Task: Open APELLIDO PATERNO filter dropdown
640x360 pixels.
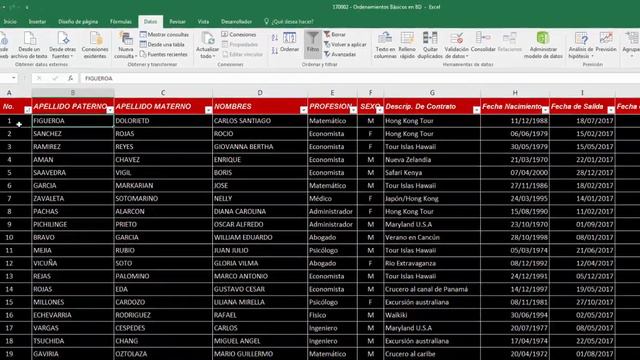Action: [x=110, y=110]
